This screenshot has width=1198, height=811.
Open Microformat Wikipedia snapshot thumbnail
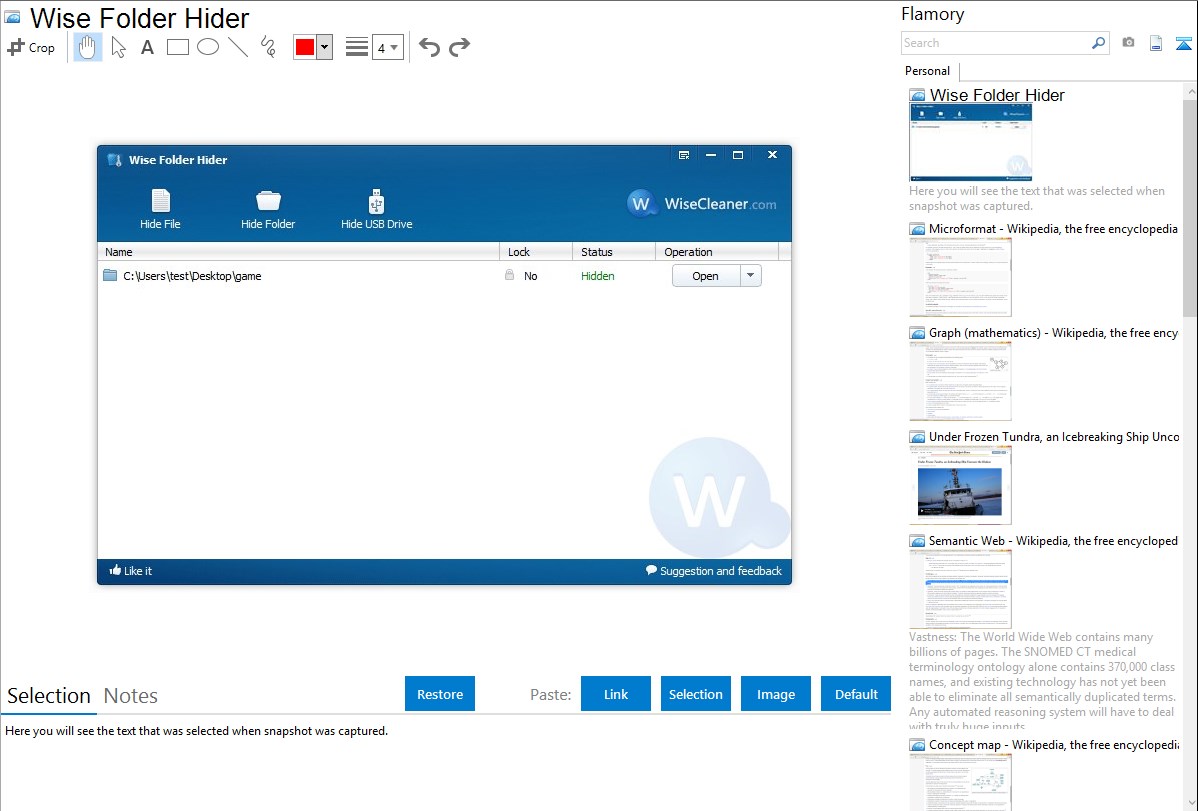pos(960,277)
